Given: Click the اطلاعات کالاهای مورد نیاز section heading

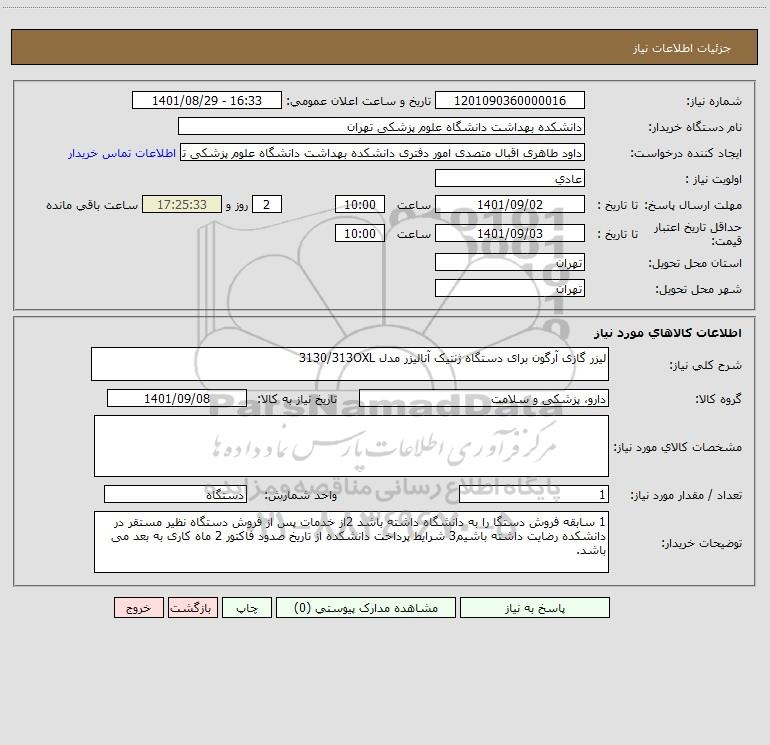Looking at the screenshot, I should pyautogui.click(x=668, y=333).
